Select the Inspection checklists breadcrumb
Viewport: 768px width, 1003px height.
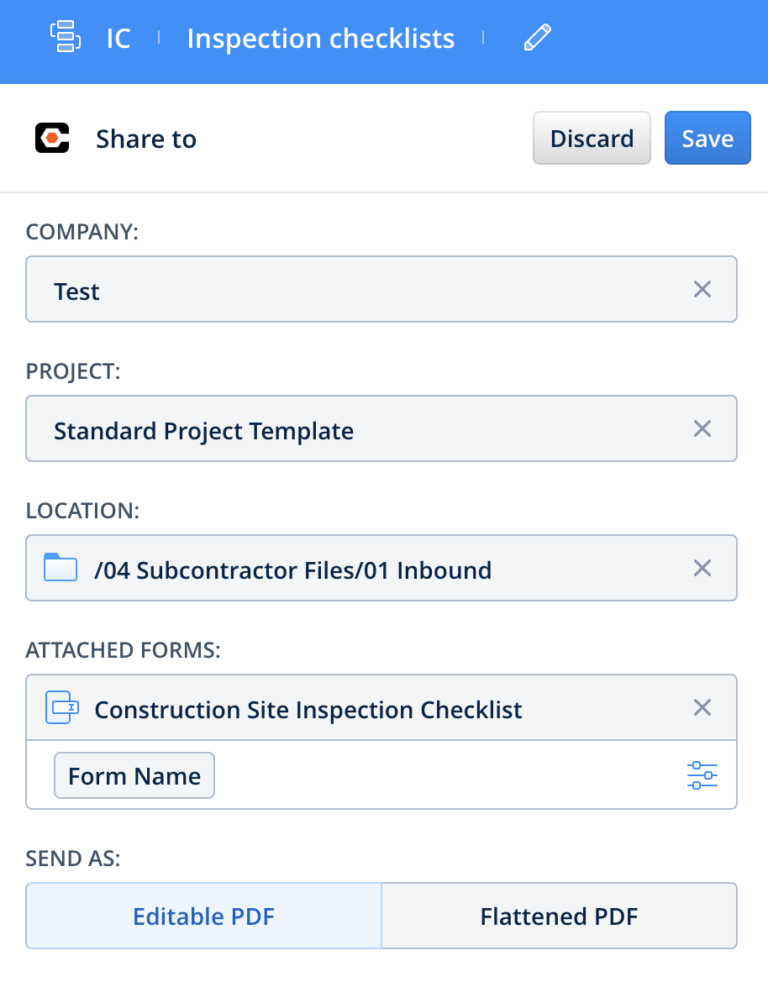coord(320,38)
